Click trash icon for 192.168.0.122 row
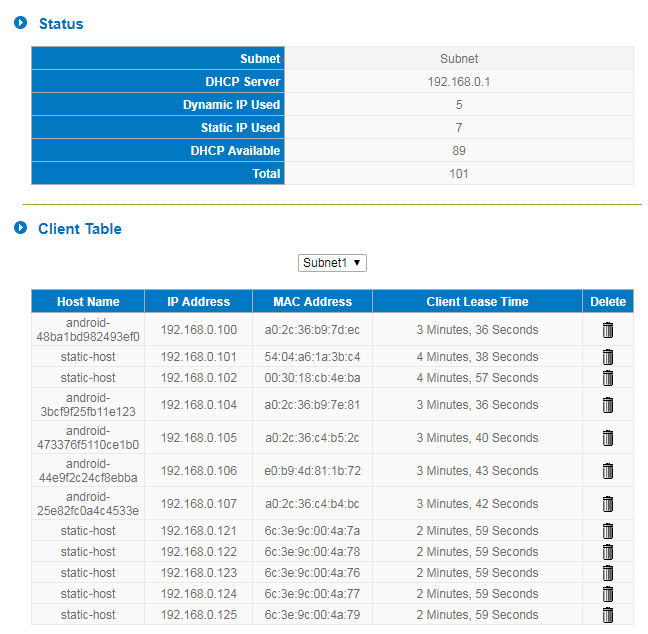648x634 pixels. 607,552
